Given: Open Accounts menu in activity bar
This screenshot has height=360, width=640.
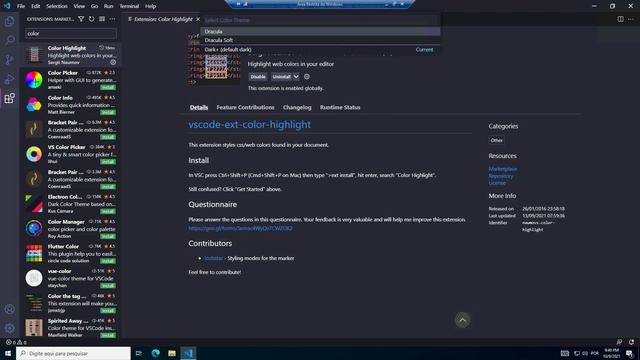Looking at the screenshot, I should 9,309.
